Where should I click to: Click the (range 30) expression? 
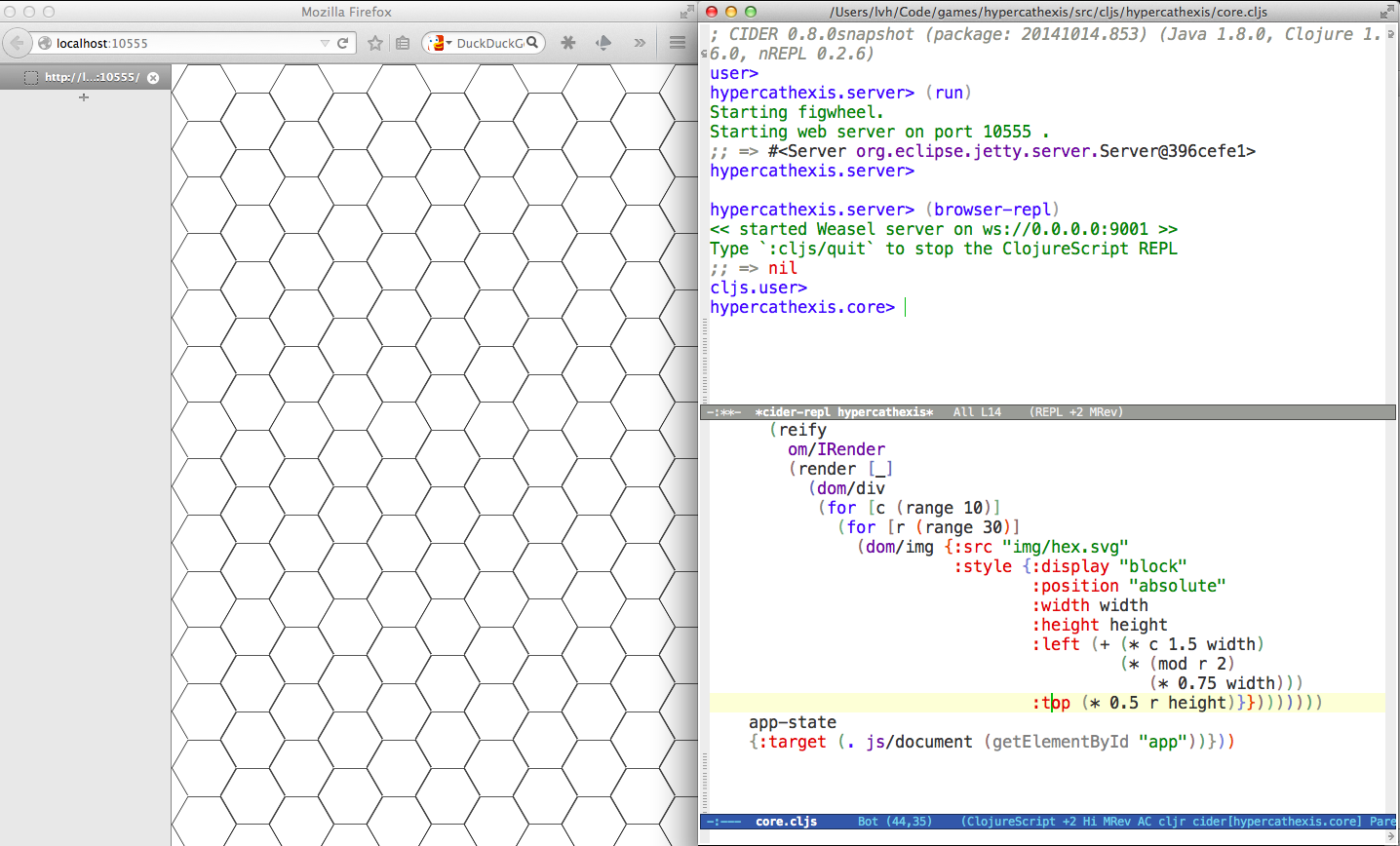[x=963, y=527]
